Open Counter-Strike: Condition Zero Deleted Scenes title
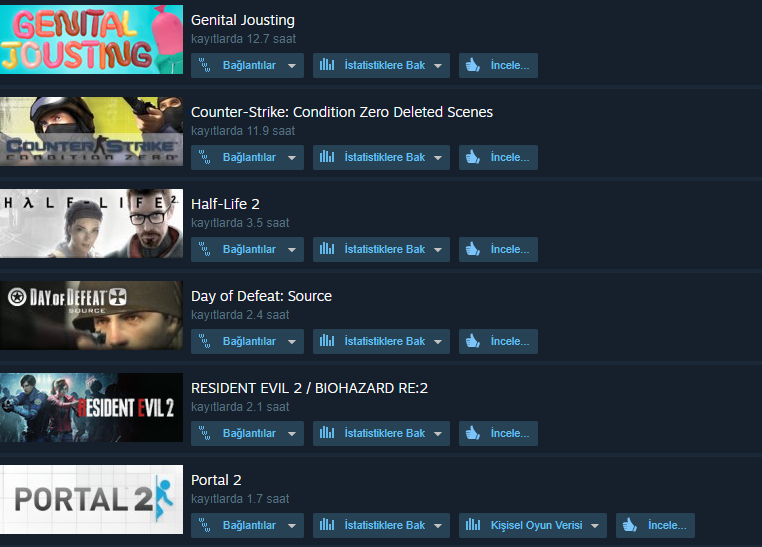 click(x=342, y=112)
